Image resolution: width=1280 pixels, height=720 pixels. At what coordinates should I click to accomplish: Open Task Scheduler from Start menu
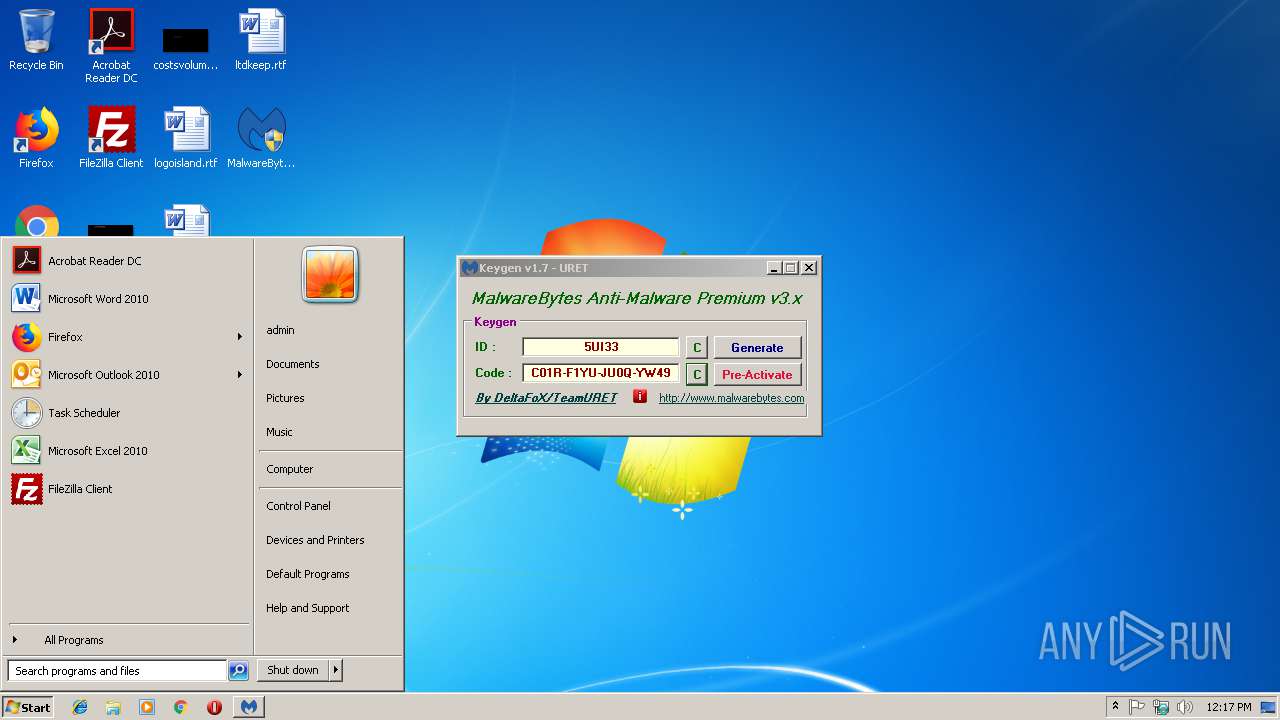pyautogui.click(x=128, y=413)
